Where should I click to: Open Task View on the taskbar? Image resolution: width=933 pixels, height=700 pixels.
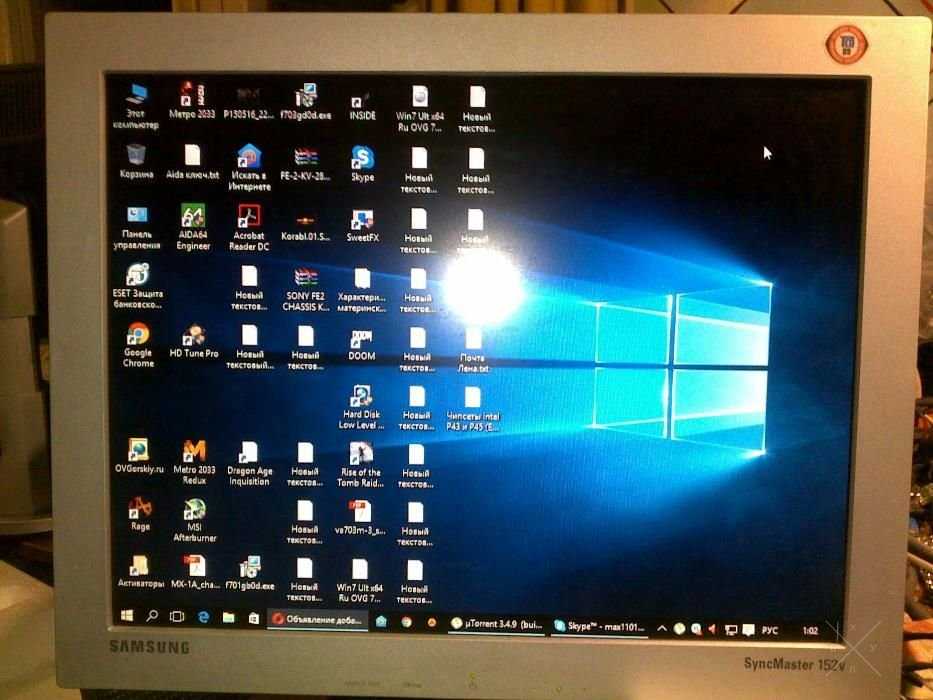pyautogui.click(x=177, y=617)
